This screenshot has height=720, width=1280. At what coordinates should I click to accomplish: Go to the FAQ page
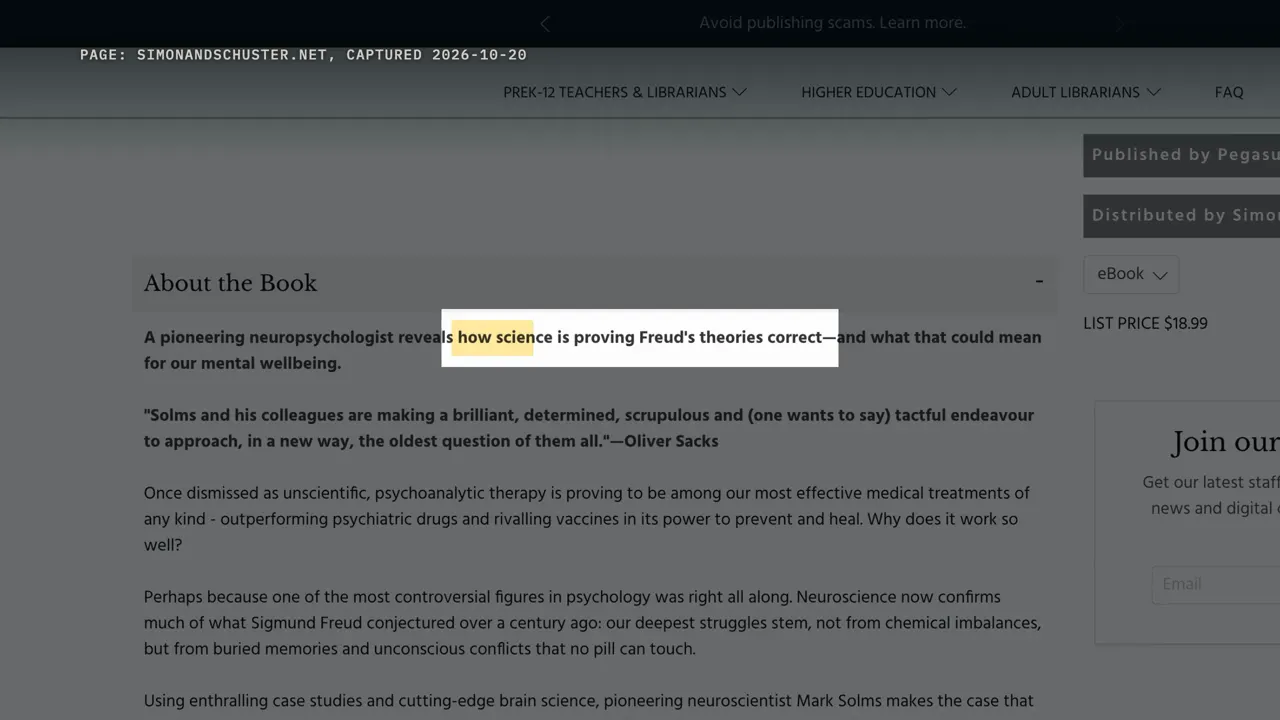(x=1229, y=92)
